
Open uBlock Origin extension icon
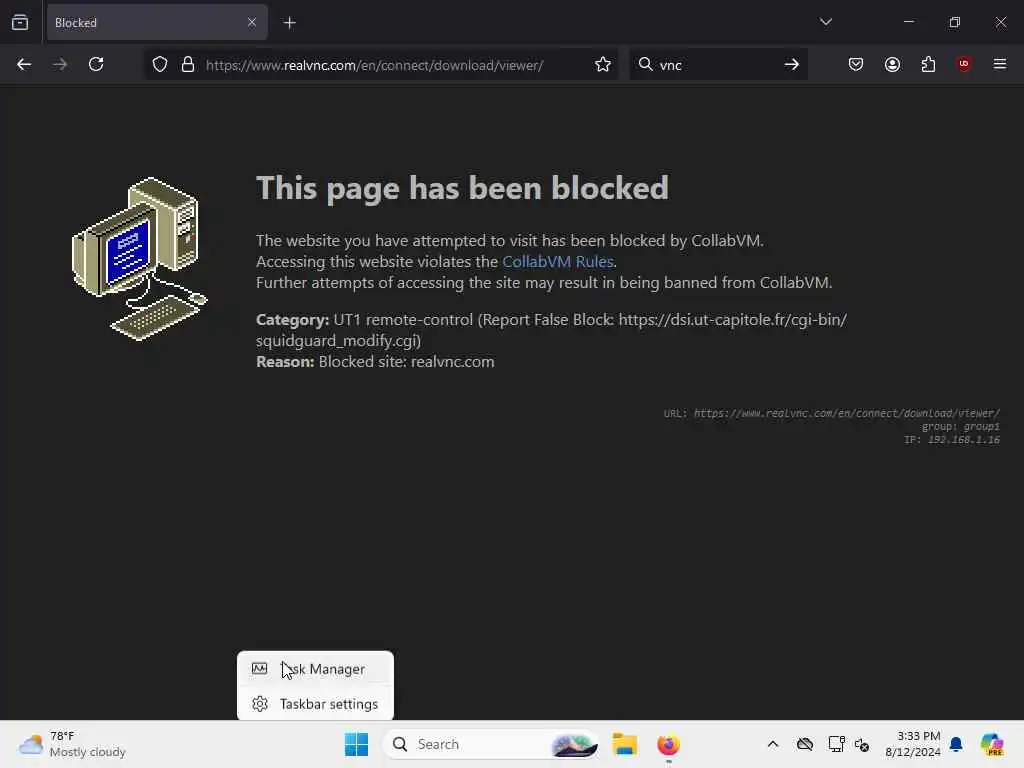[x=964, y=64]
